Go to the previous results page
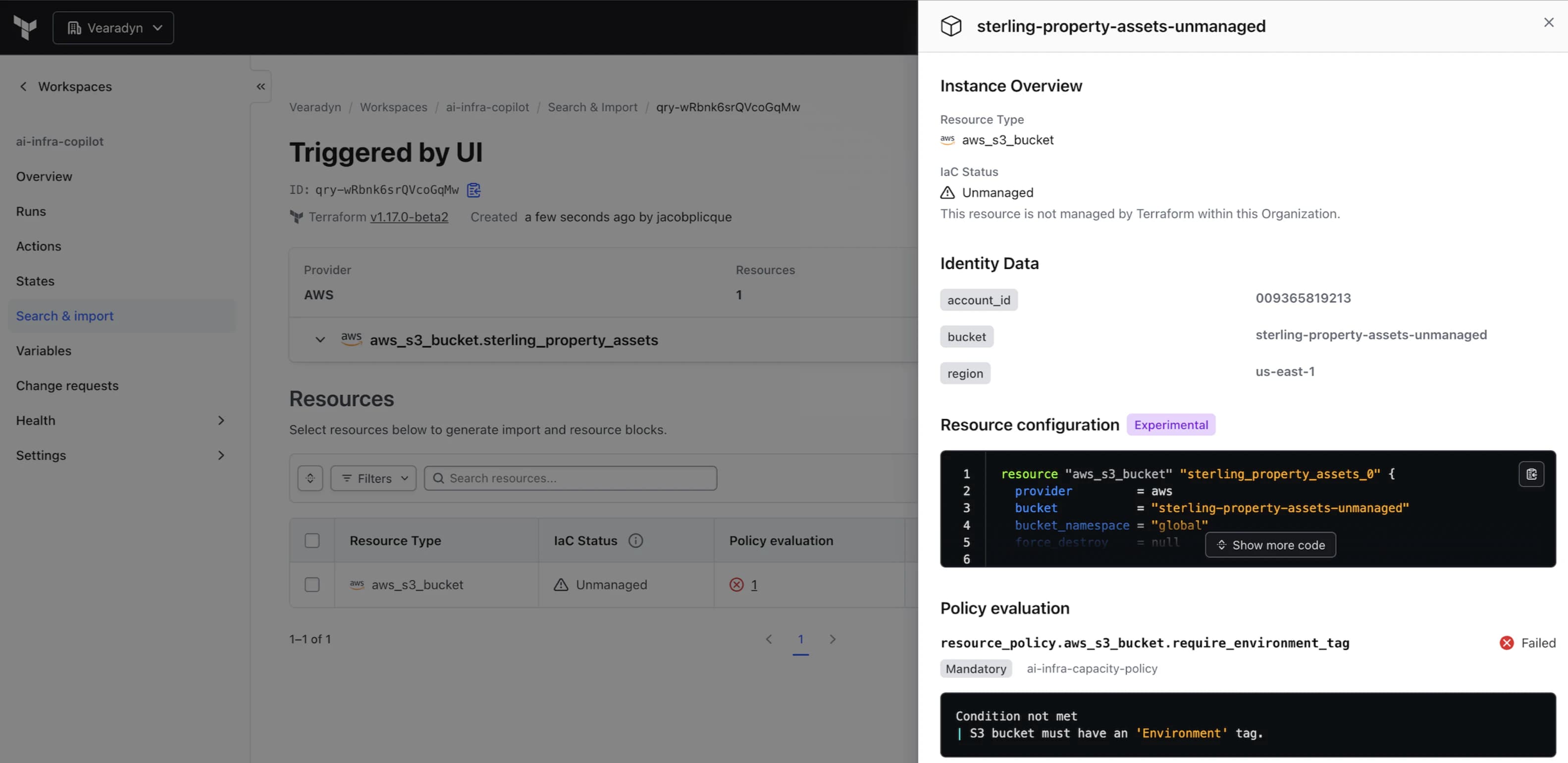The image size is (1568, 763). coord(769,639)
